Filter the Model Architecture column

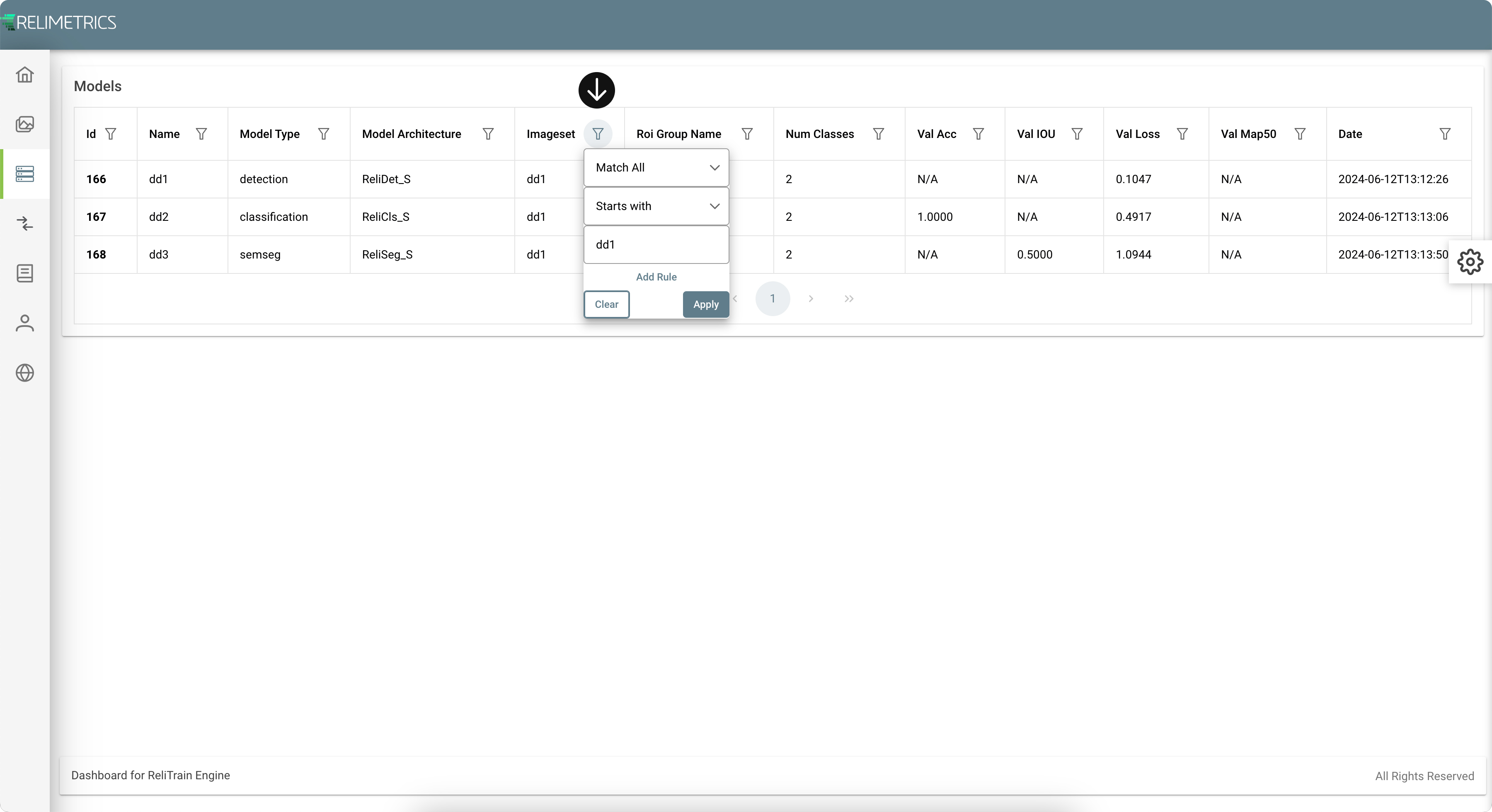(x=488, y=134)
